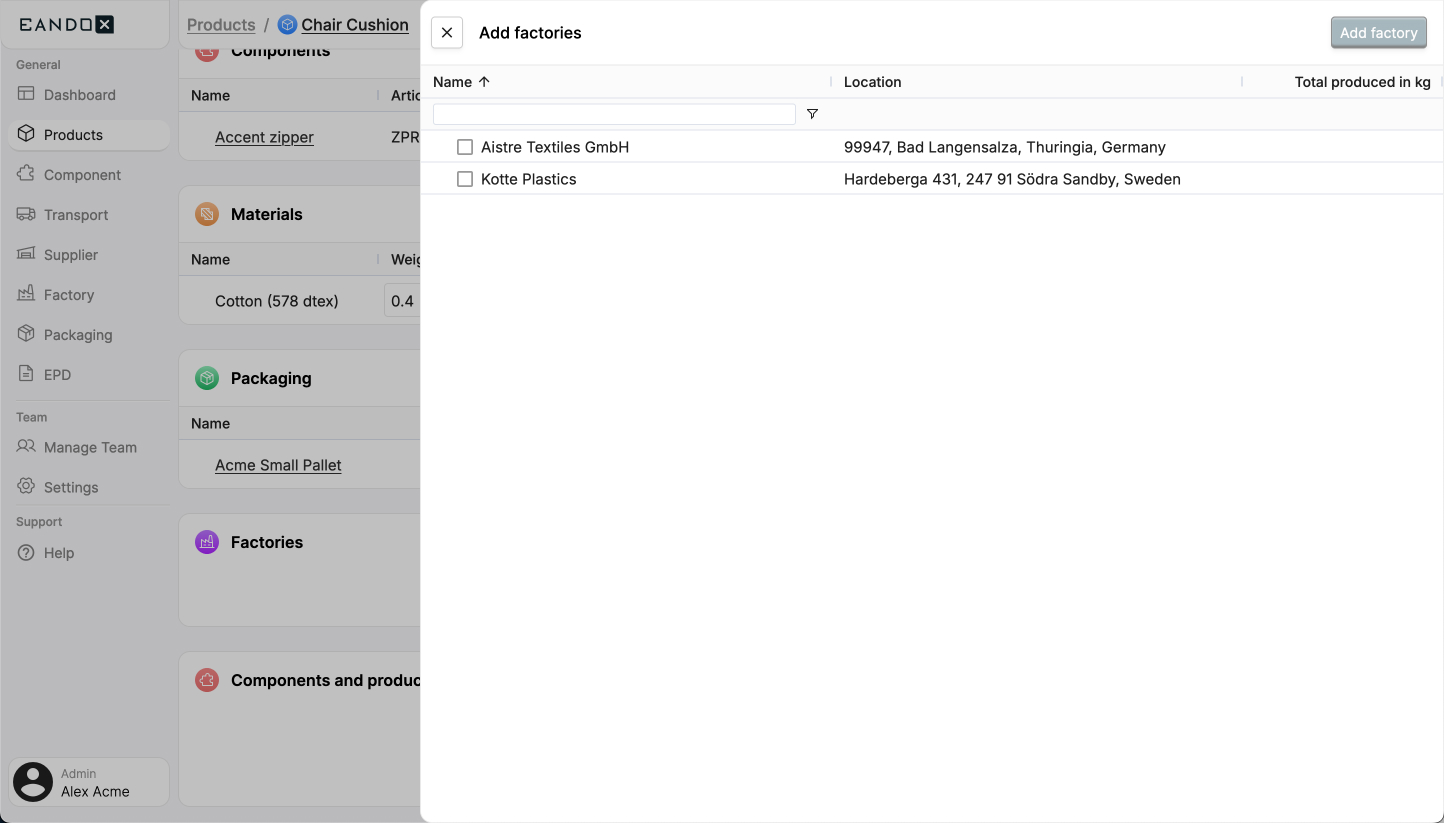Open Manage Team menu item
Image resolution: width=1444 pixels, height=823 pixels.
pyautogui.click(x=90, y=447)
